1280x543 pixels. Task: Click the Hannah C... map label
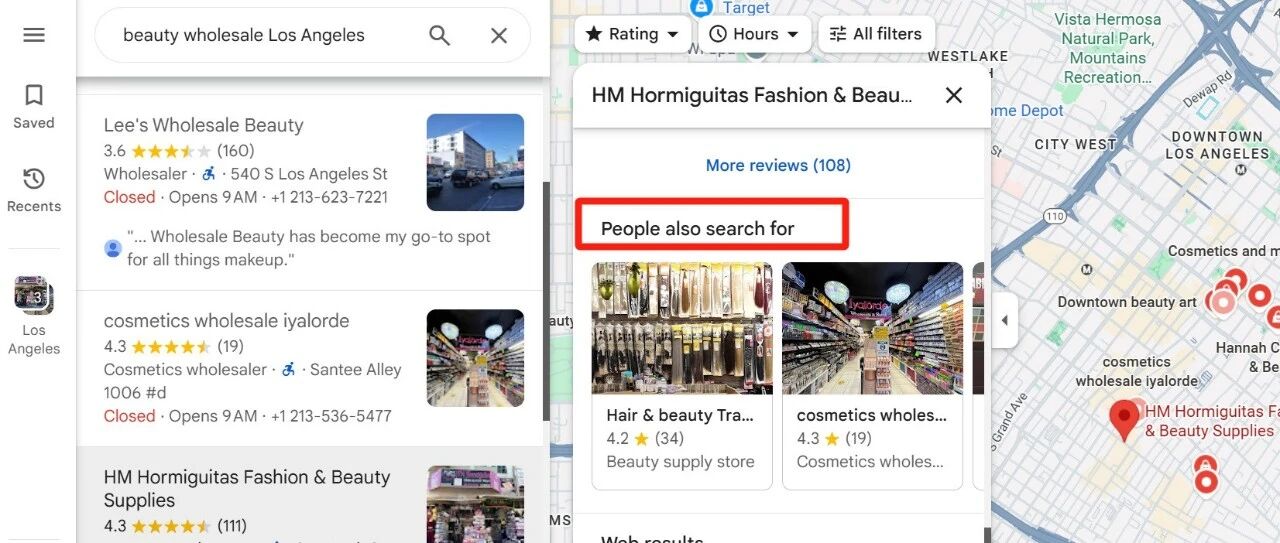[x=1247, y=357]
